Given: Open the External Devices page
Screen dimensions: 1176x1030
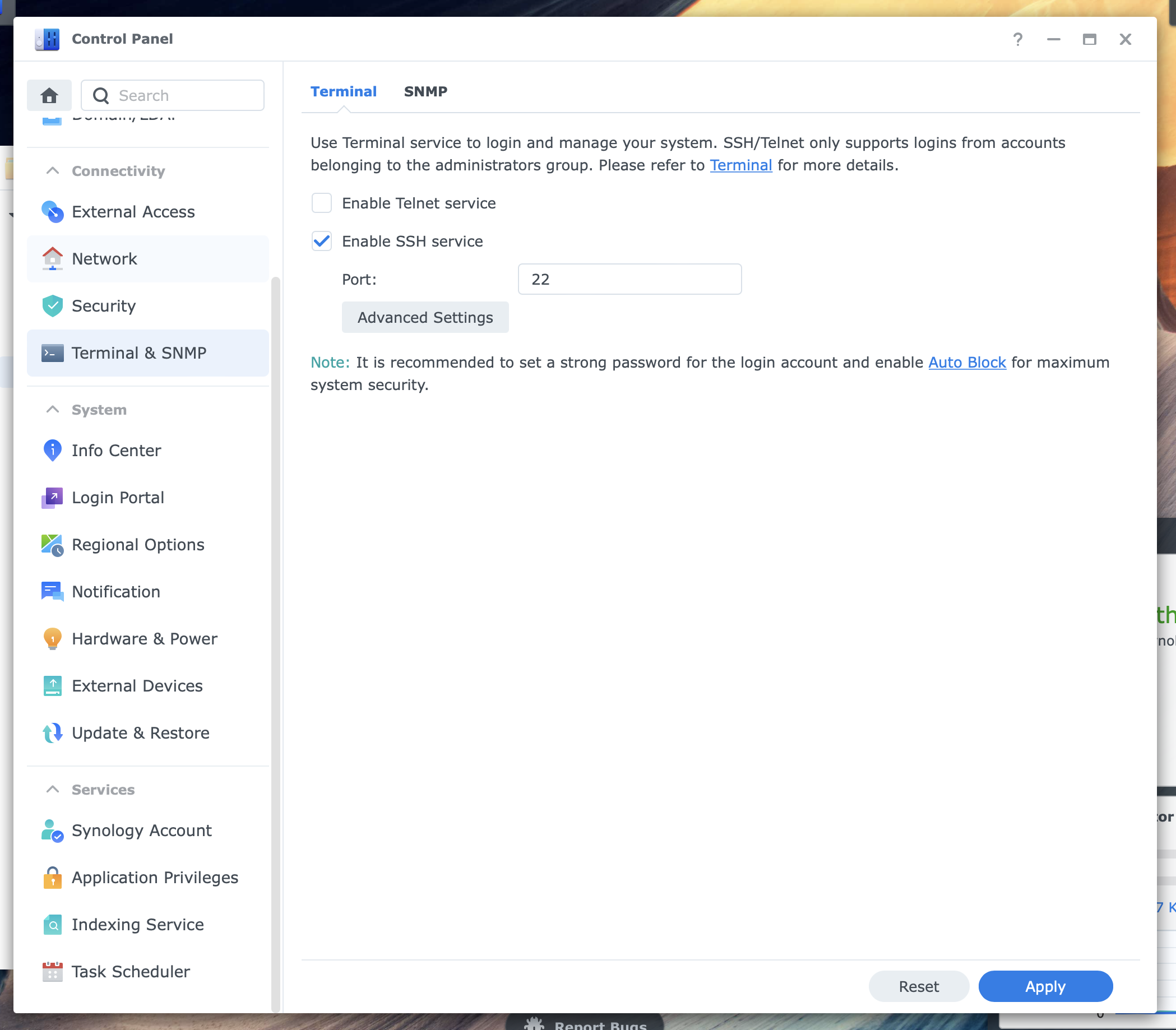Looking at the screenshot, I should (148, 686).
